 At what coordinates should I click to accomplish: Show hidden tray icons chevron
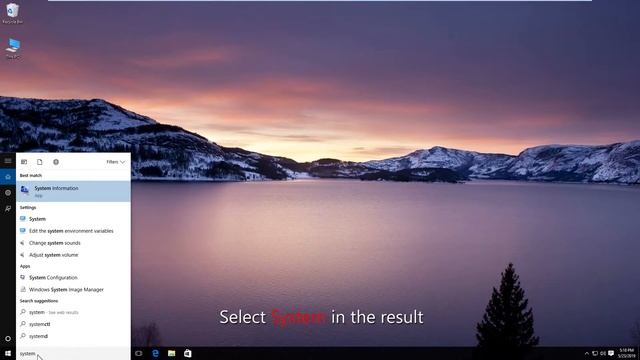click(x=587, y=353)
